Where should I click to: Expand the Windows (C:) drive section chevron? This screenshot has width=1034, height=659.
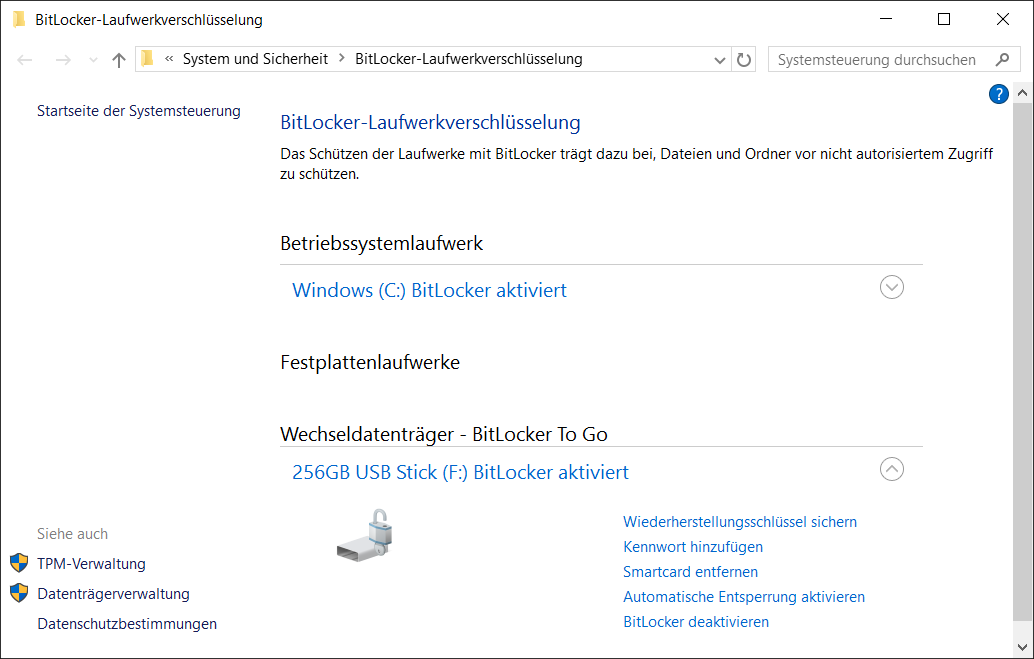click(892, 287)
